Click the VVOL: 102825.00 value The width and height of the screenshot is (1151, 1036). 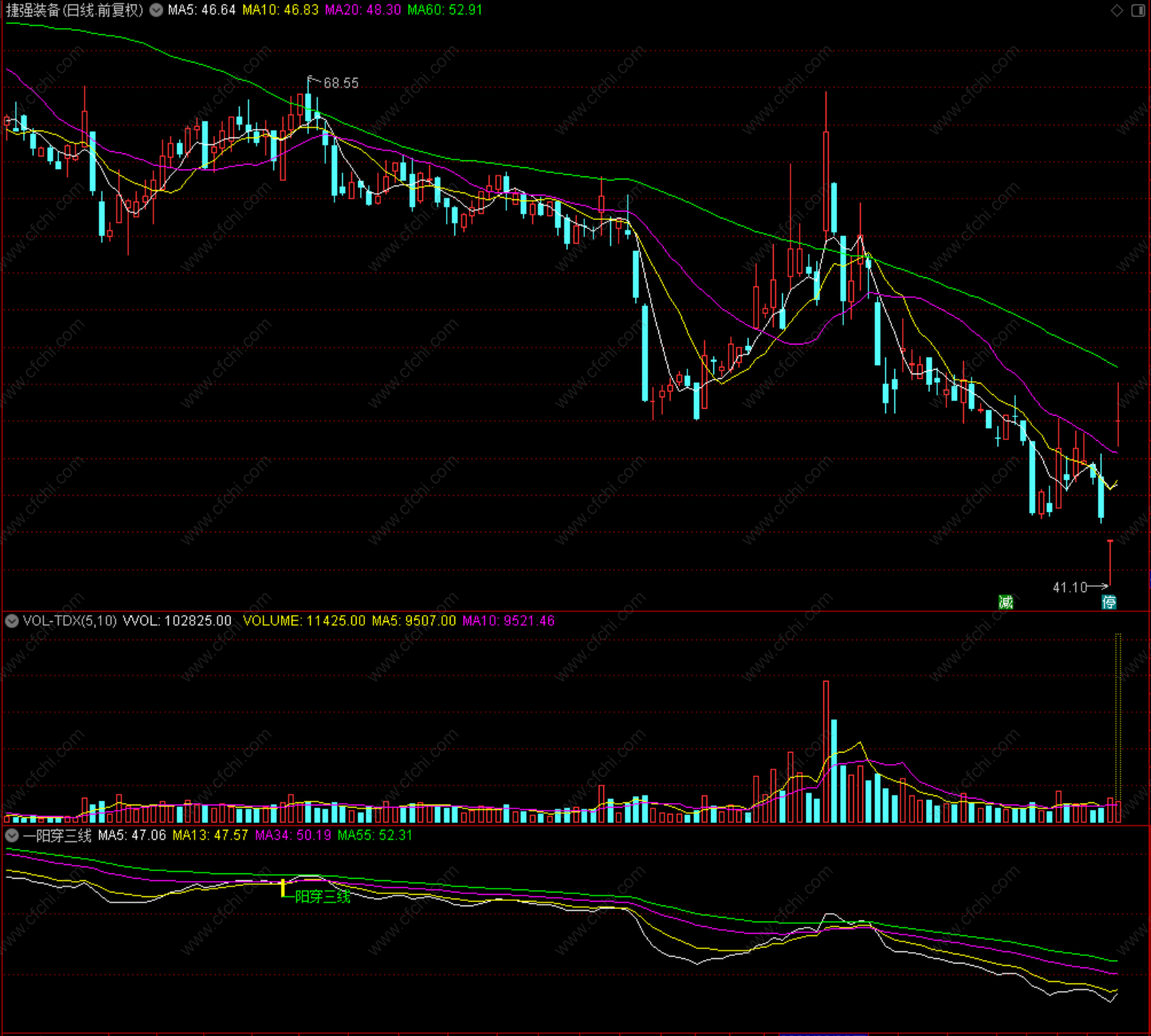[177, 621]
